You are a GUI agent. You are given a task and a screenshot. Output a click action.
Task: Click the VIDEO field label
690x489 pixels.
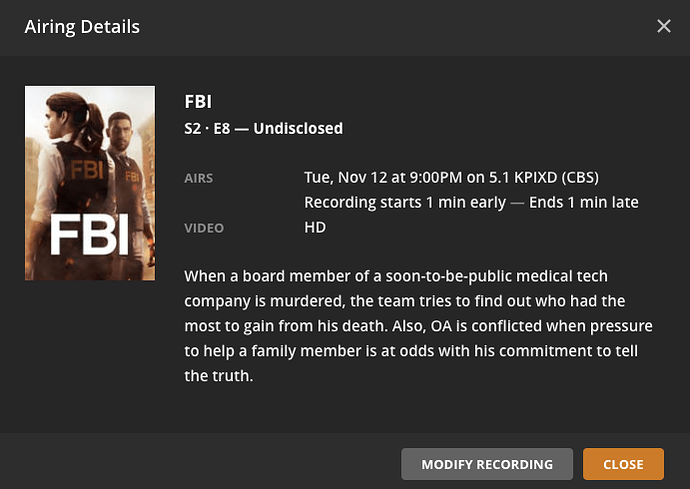(x=203, y=228)
